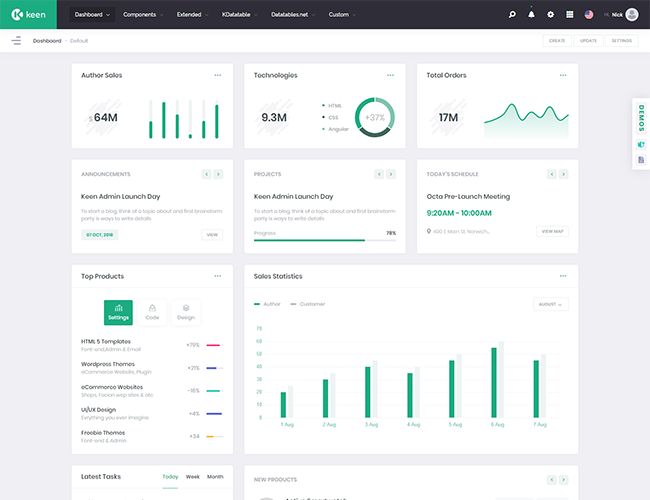Open Total Orders options menu
Viewport: 650px width, 500px height.
[563, 75]
